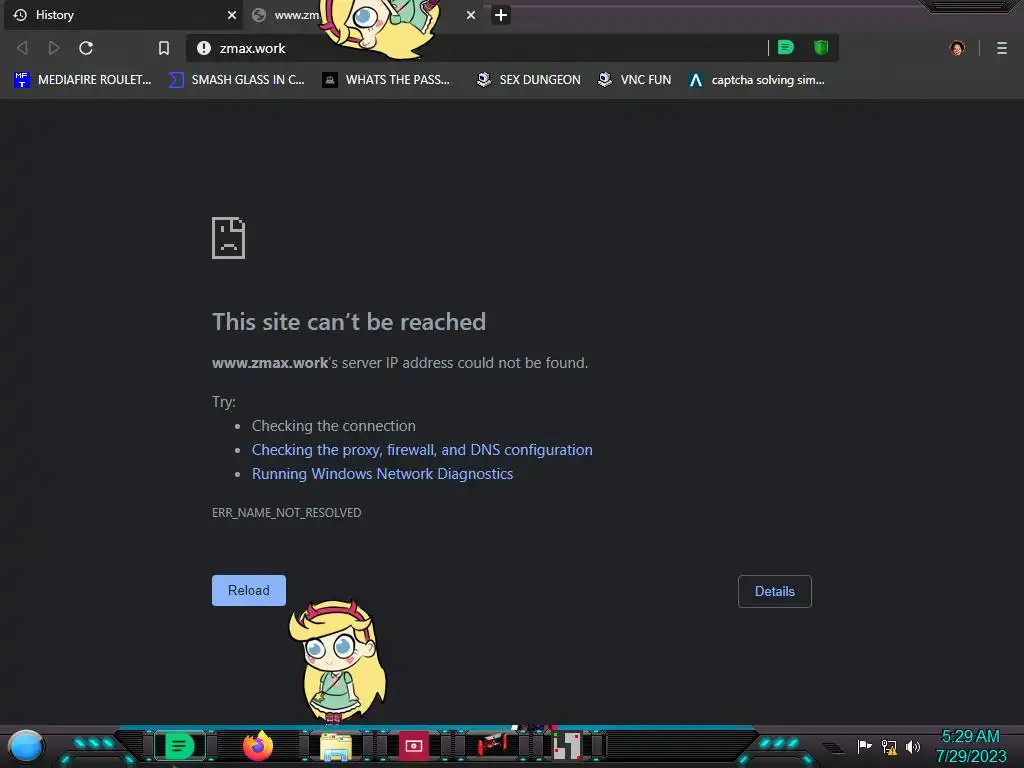Open MEDIAFIRE ROULET... bookmark
Screen dimensions: 1024x768
[83, 80]
